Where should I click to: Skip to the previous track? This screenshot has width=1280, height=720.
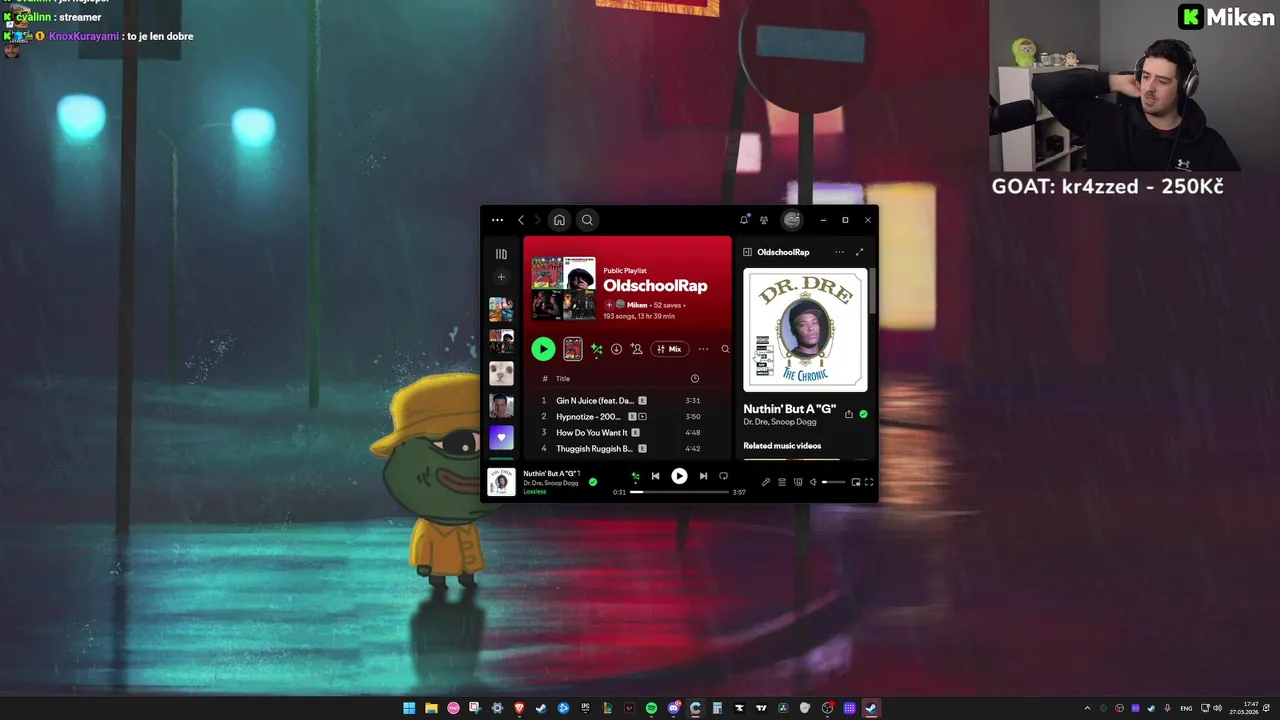pyautogui.click(x=655, y=477)
